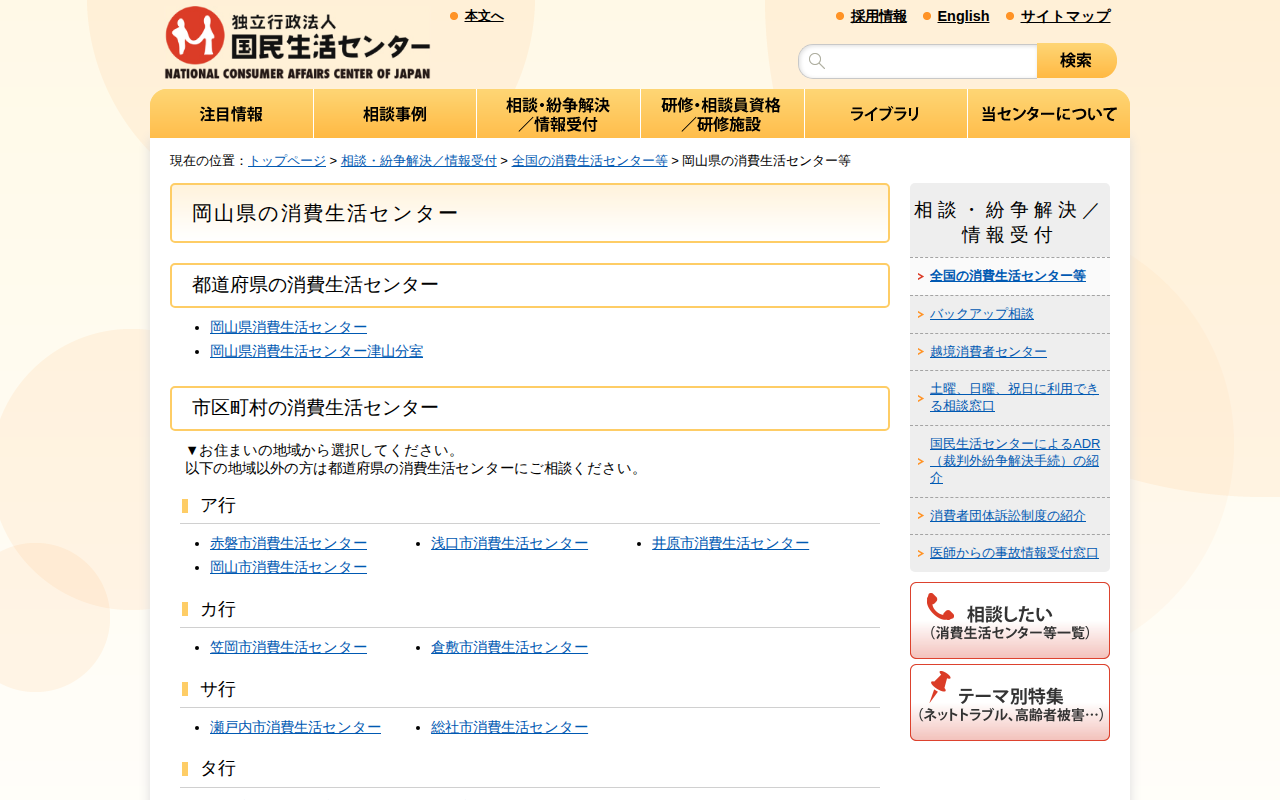The image size is (1280, 800).
Task: Open the 相談・紛争解決／情報受付 menu tab
Action: pos(558,114)
